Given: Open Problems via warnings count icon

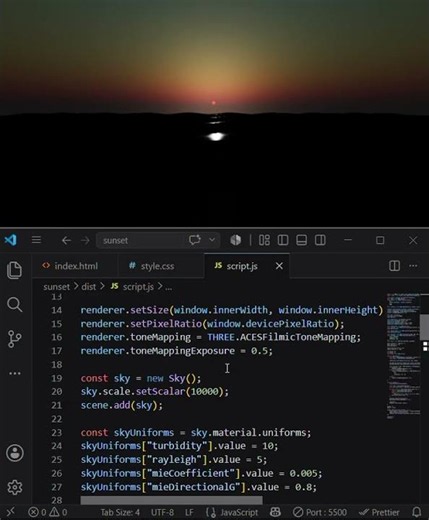Looking at the screenshot, I should pyautogui.click(x=58, y=512).
